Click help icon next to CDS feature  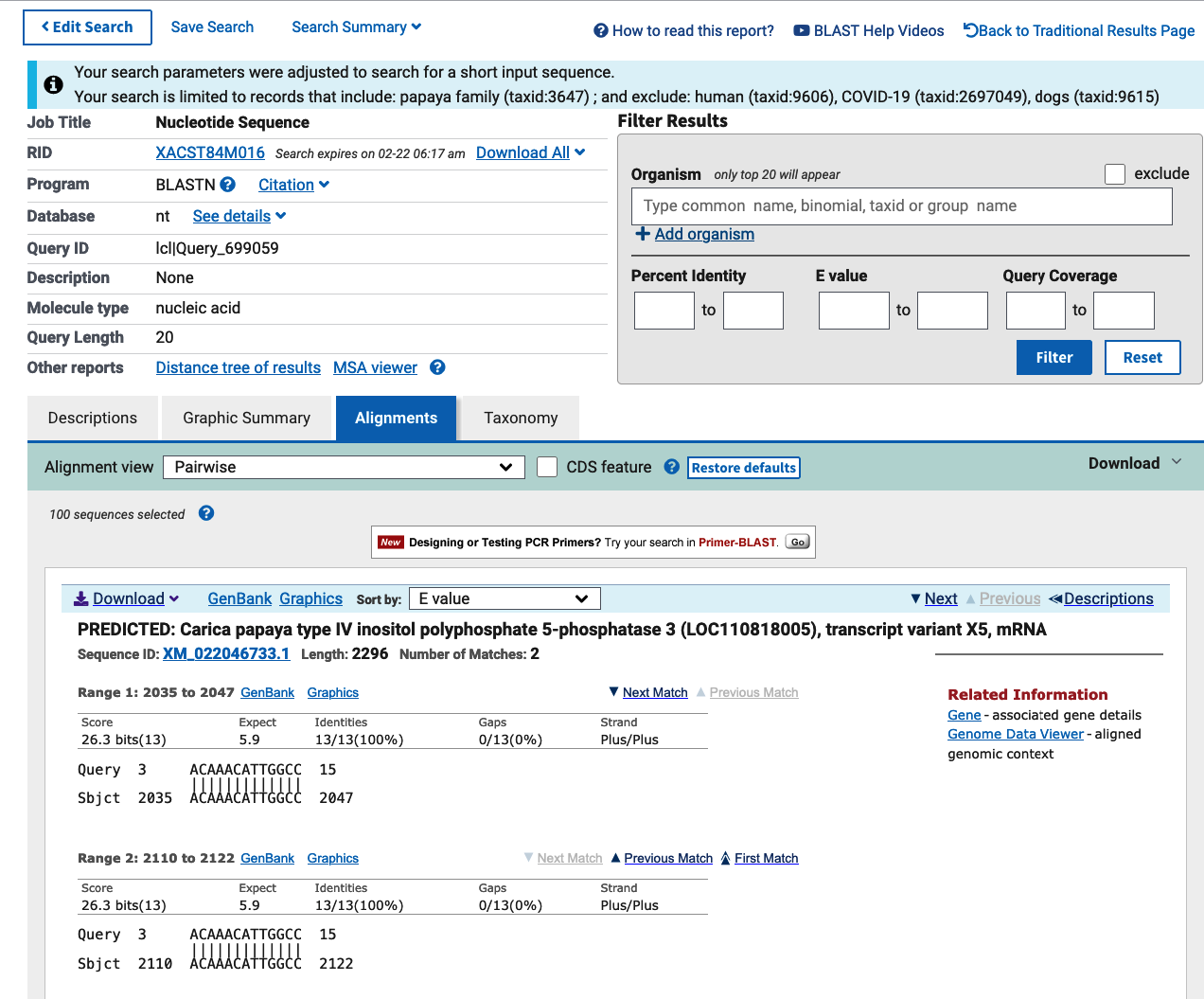(x=672, y=467)
